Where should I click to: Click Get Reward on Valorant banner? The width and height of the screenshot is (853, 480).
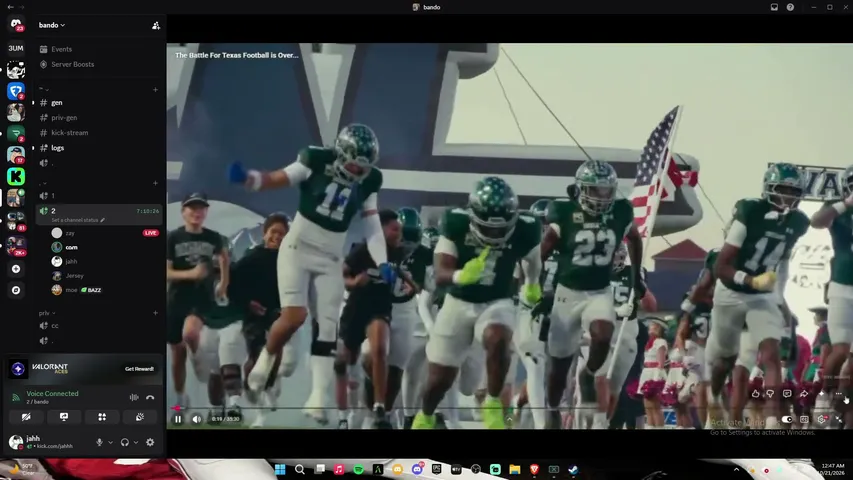point(139,369)
